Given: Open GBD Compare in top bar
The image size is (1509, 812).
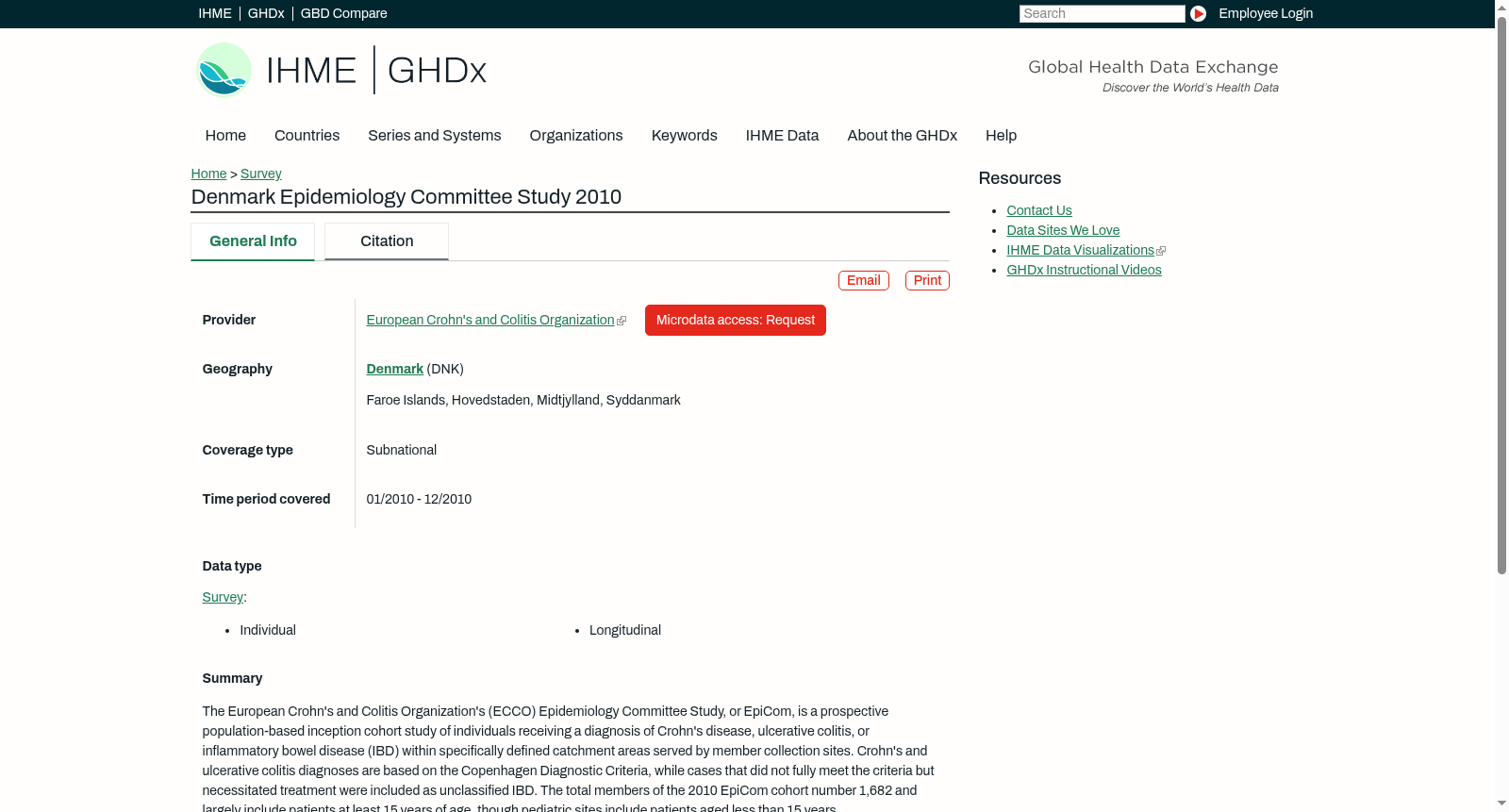Looking at the screenshot, I should [x=343, y=13].
